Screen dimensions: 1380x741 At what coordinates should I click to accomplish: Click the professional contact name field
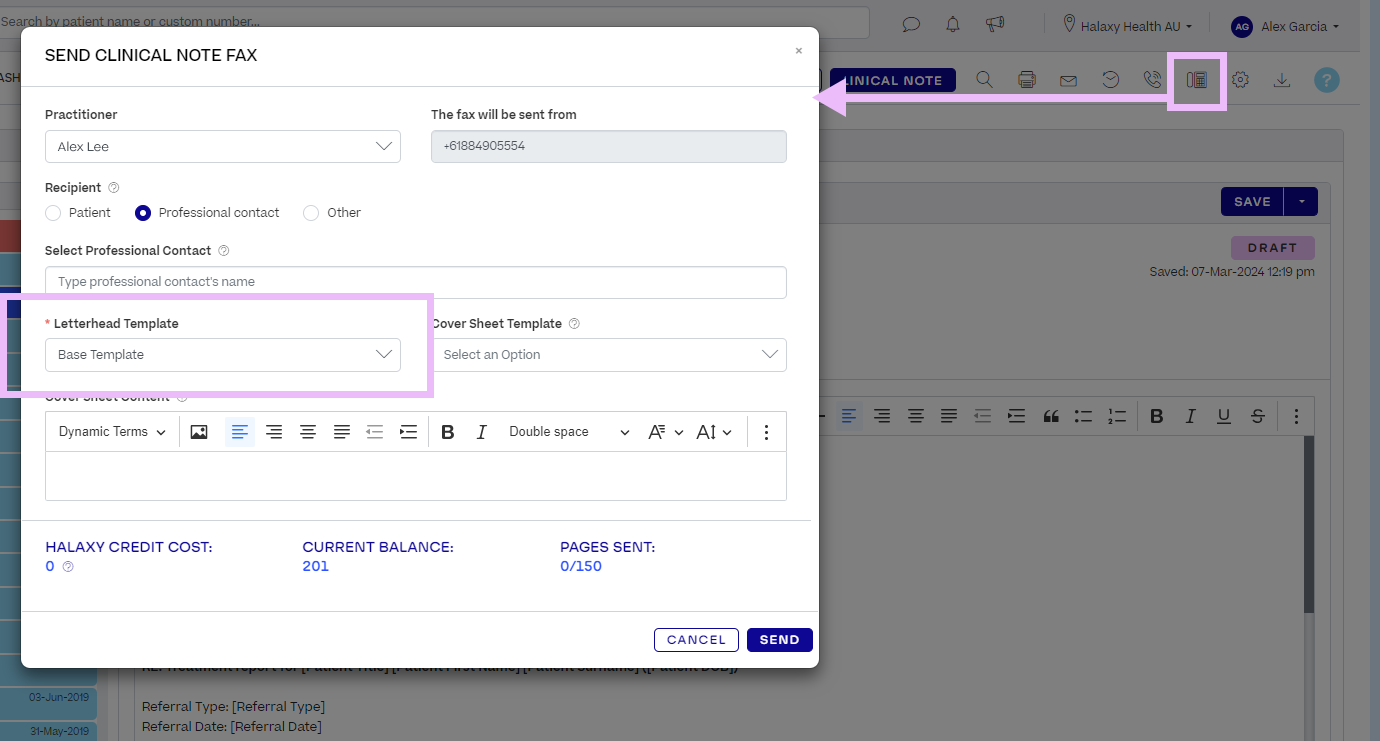tap(416, 282)
